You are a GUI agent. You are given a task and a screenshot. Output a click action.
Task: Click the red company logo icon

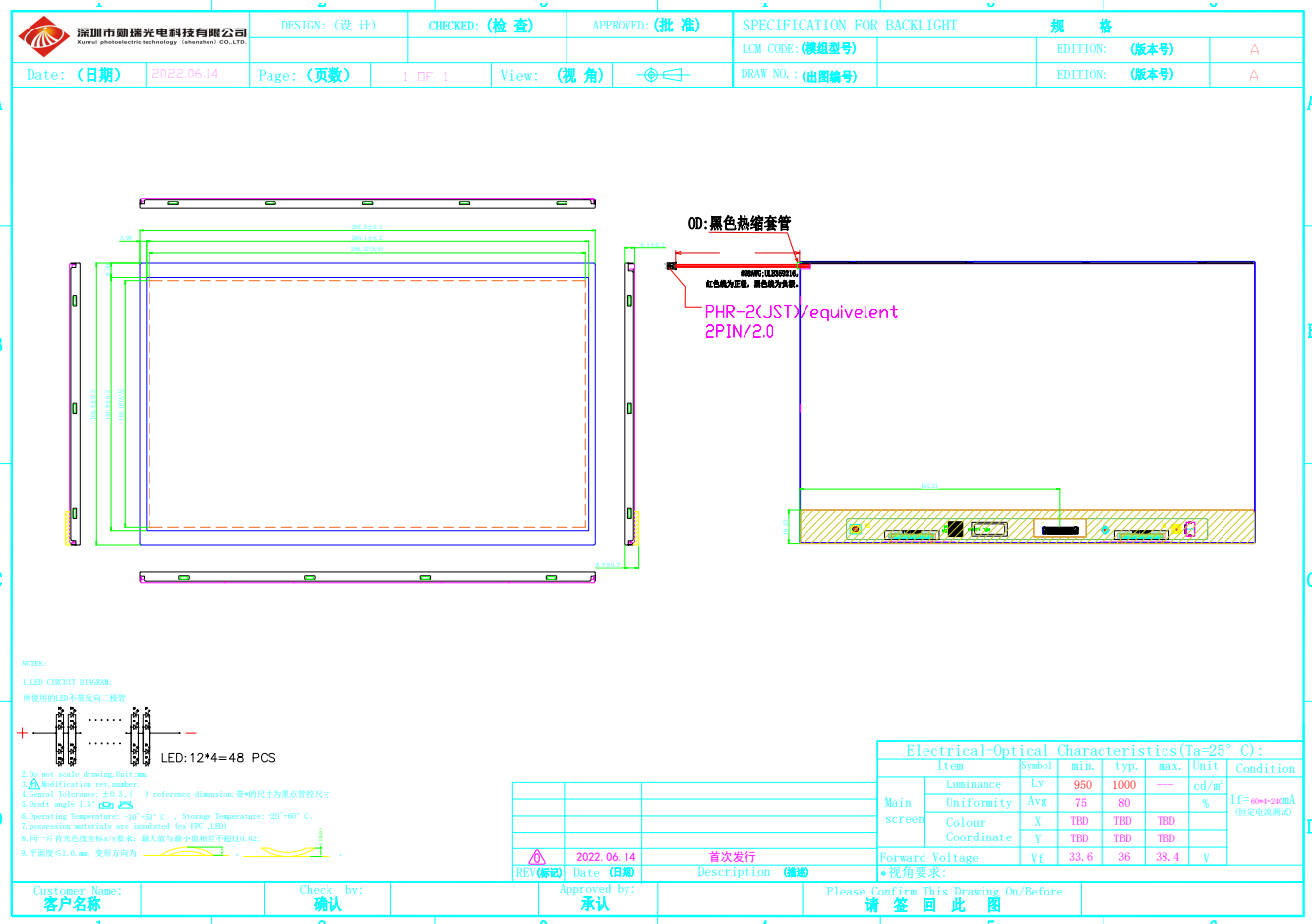pos(43,37)
